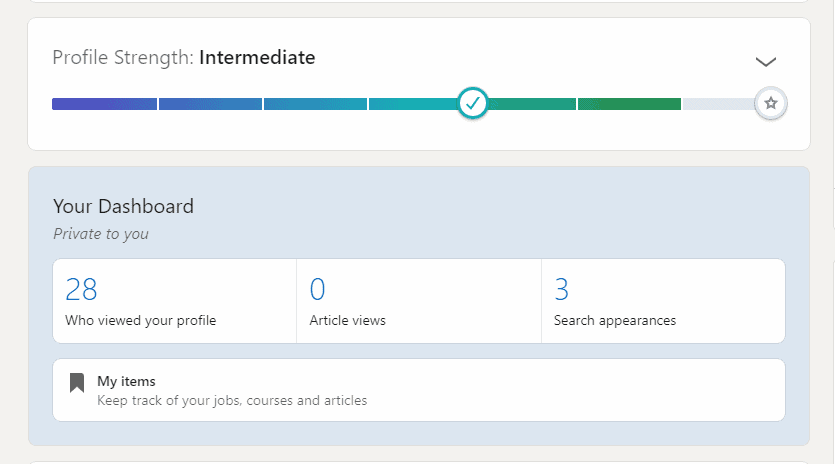
Task: Click the 'Search appearances' label
Action: click(x=614, y=321)
